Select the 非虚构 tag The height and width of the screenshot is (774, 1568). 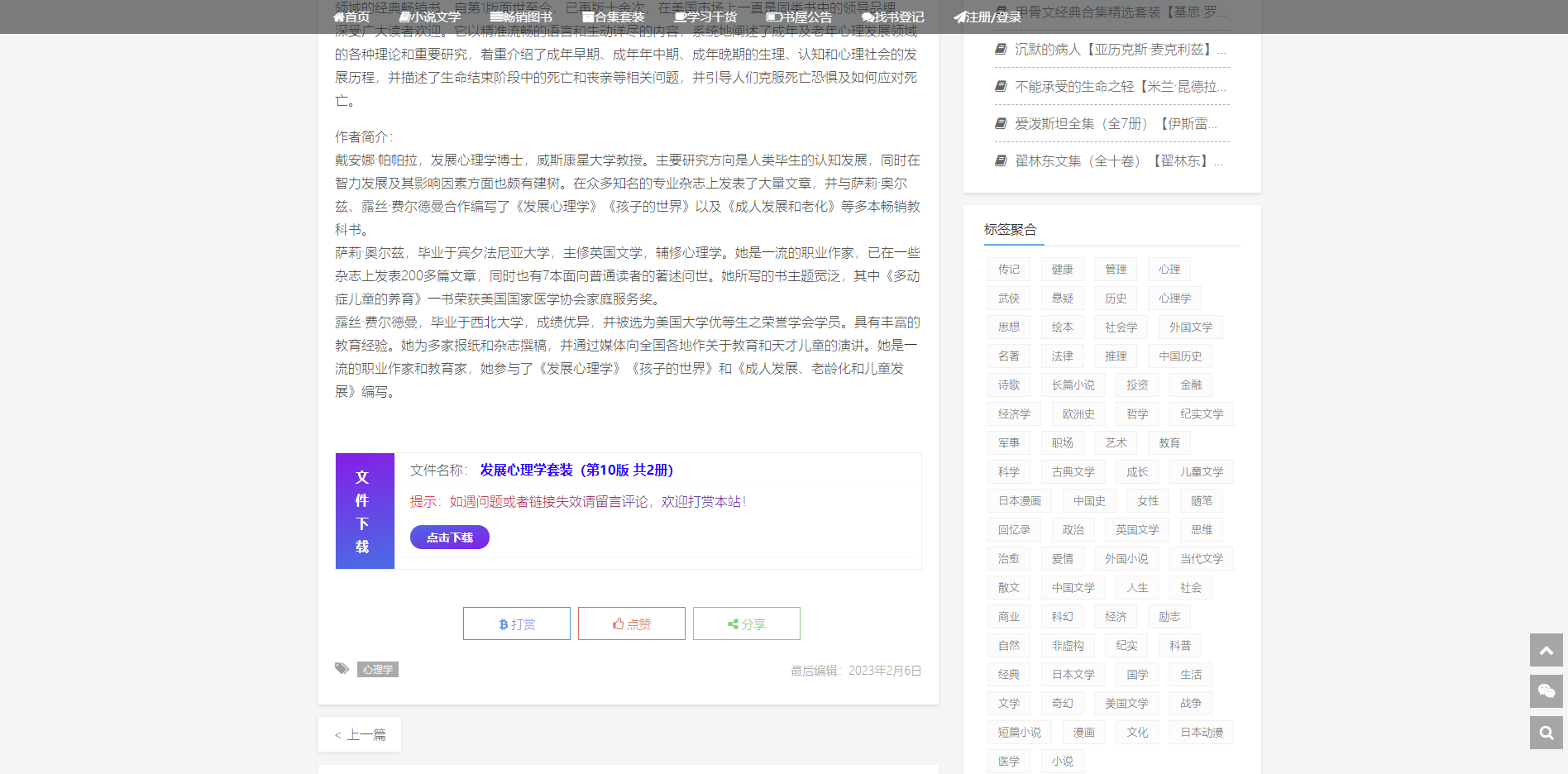click(1068, 646)
